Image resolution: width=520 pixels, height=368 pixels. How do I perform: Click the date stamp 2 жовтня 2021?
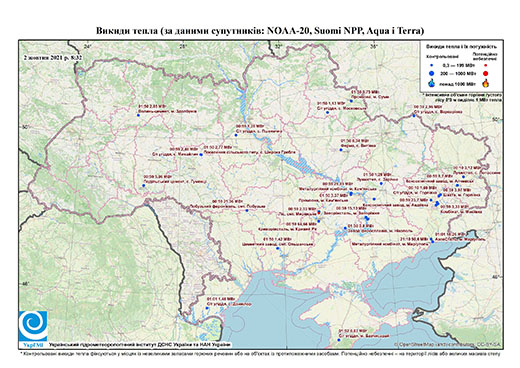(x=53, y=57)
